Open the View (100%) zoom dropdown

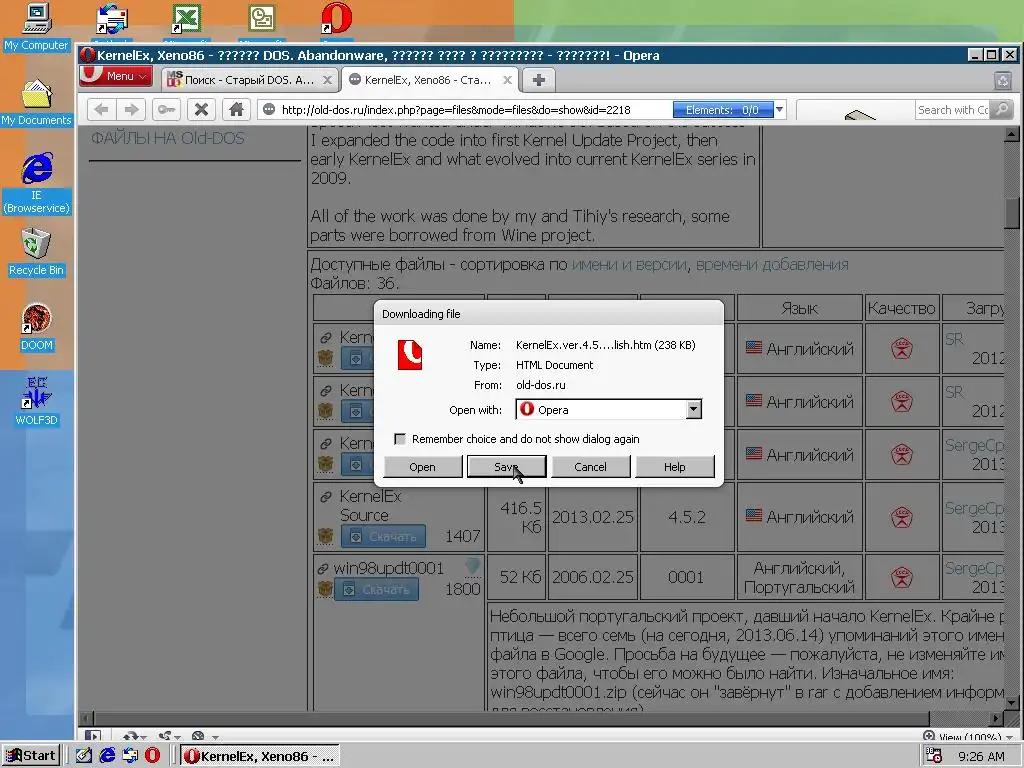pyautogui.click(x=968, y=737)
